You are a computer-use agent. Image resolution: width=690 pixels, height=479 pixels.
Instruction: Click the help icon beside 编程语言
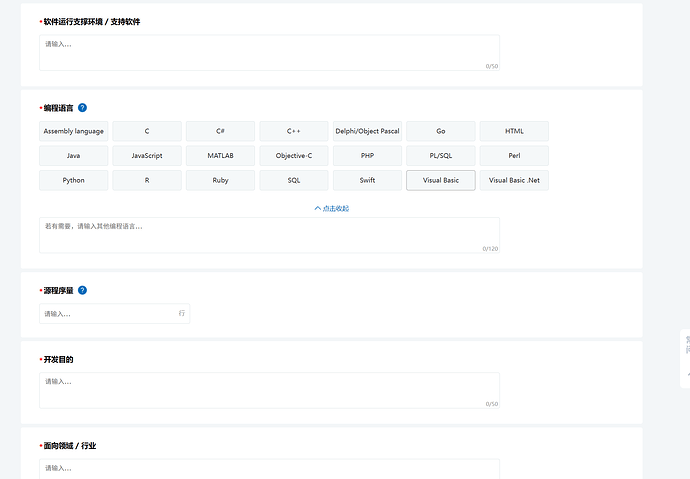click(82, 108)
